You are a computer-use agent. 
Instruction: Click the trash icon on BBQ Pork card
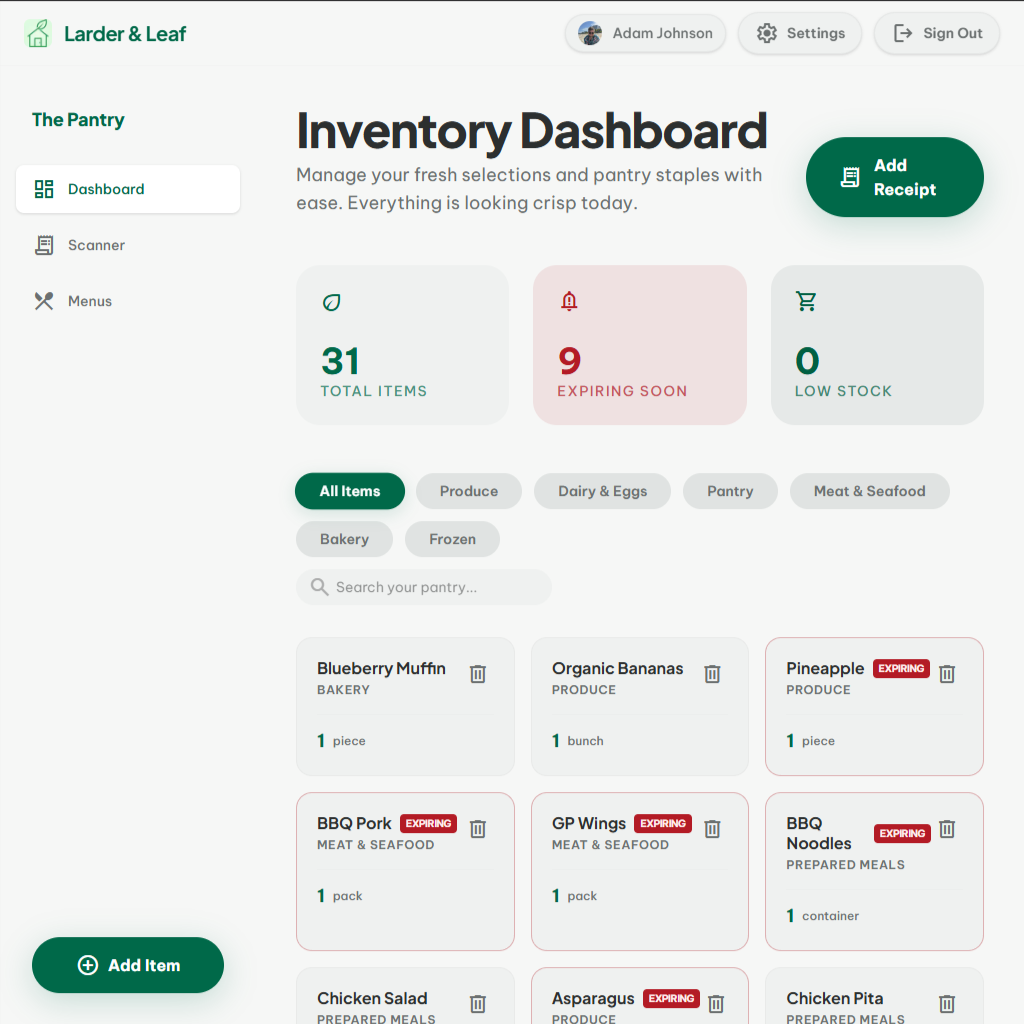pos(477,828)
